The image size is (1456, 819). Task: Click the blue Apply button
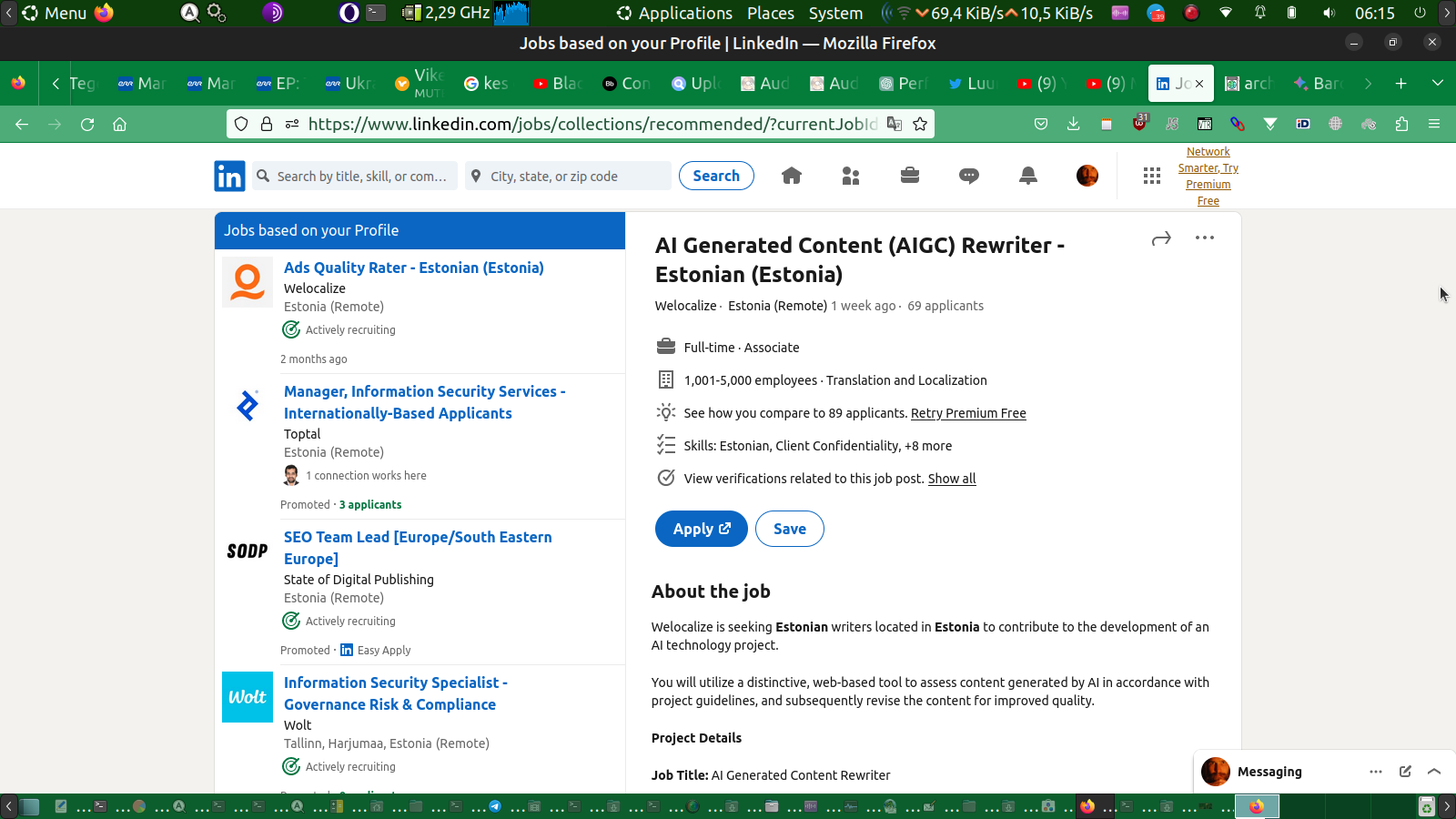(701, 529)
